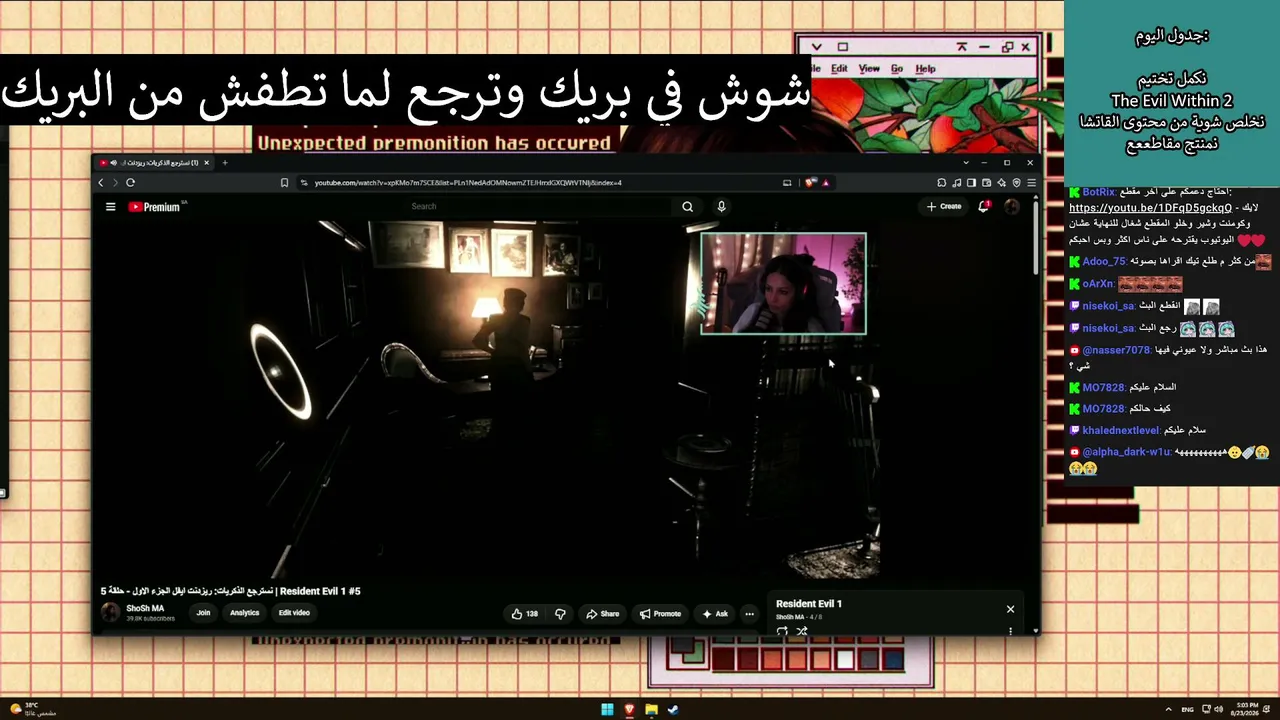Close the Resident Evil 1 playlist panel

tap(1010, 609)
